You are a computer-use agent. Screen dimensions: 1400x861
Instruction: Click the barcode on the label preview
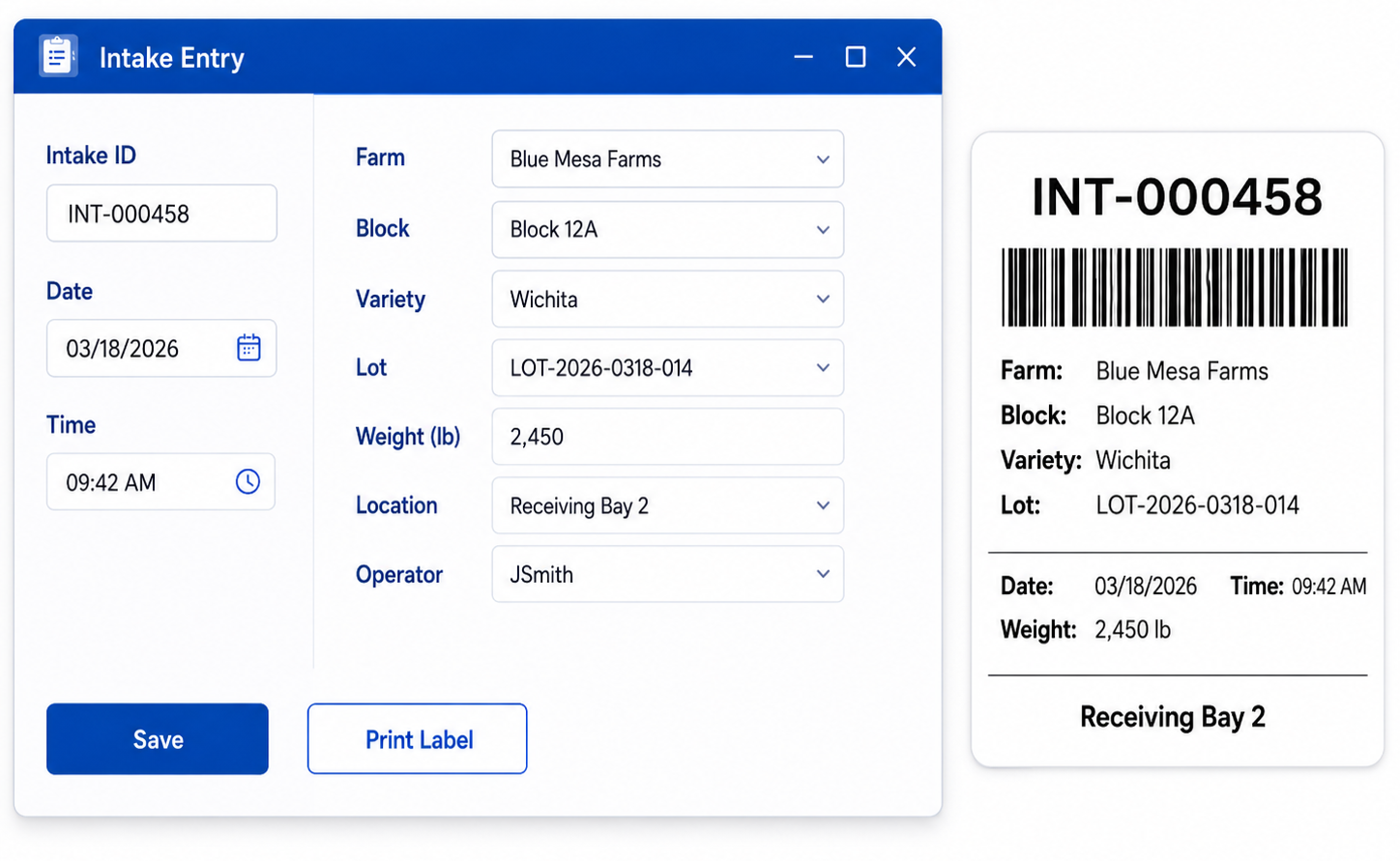coord(1175,287)
